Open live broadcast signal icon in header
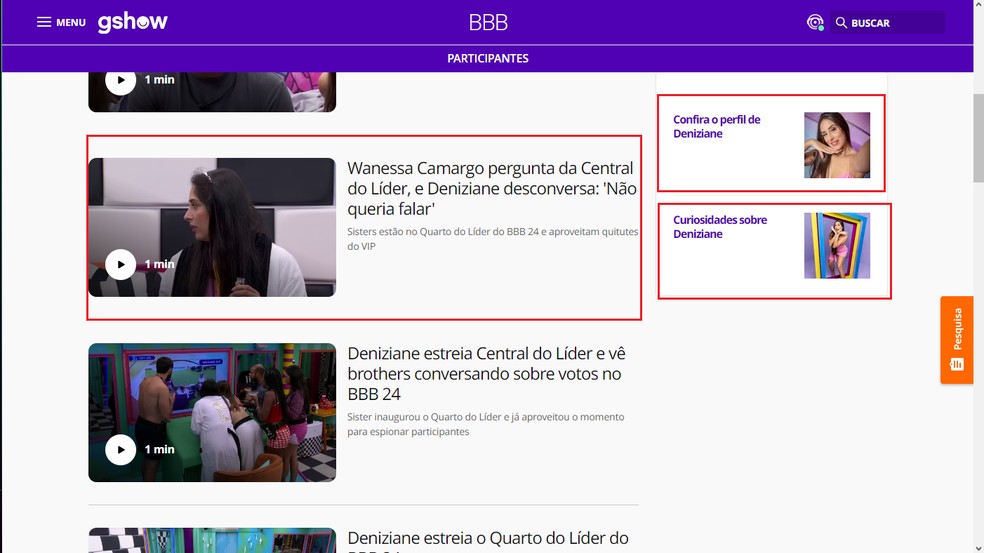Viewport: 984px width, 553px height. [x=815, y=23]
